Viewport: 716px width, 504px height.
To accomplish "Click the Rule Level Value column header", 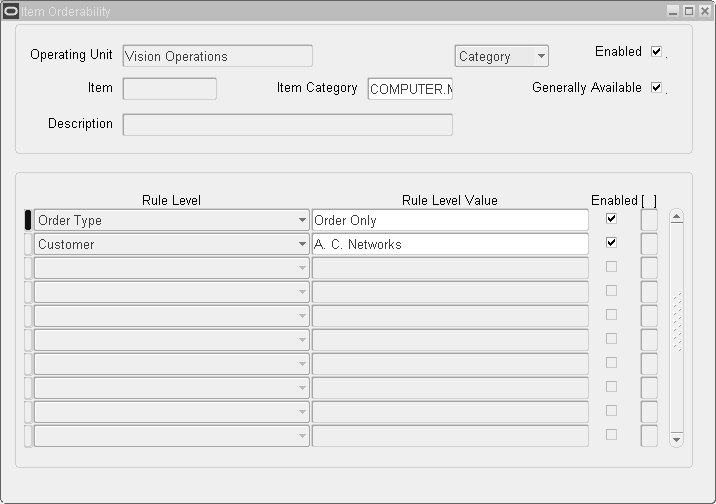I will point(450,200).
